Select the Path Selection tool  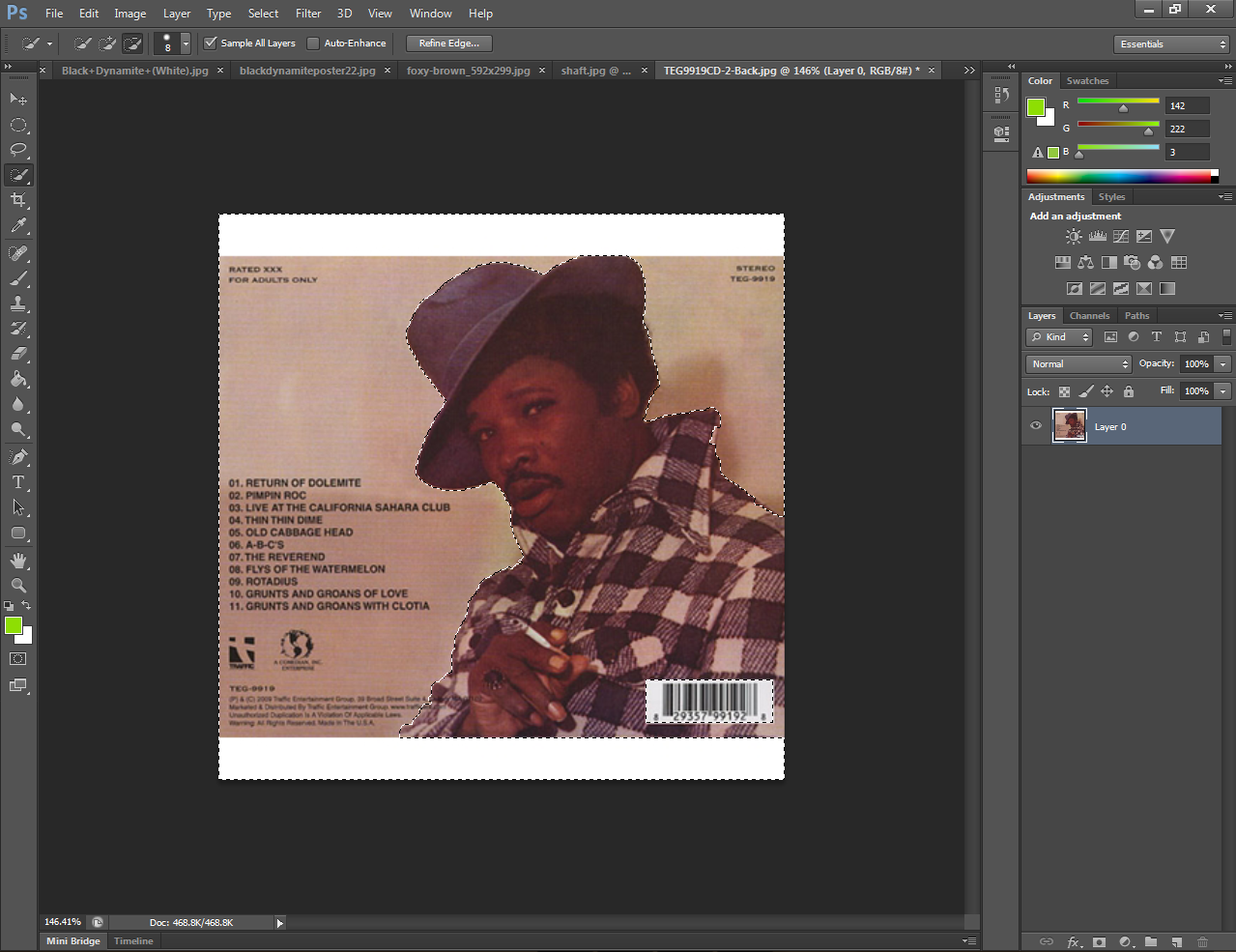coord(18,507)
